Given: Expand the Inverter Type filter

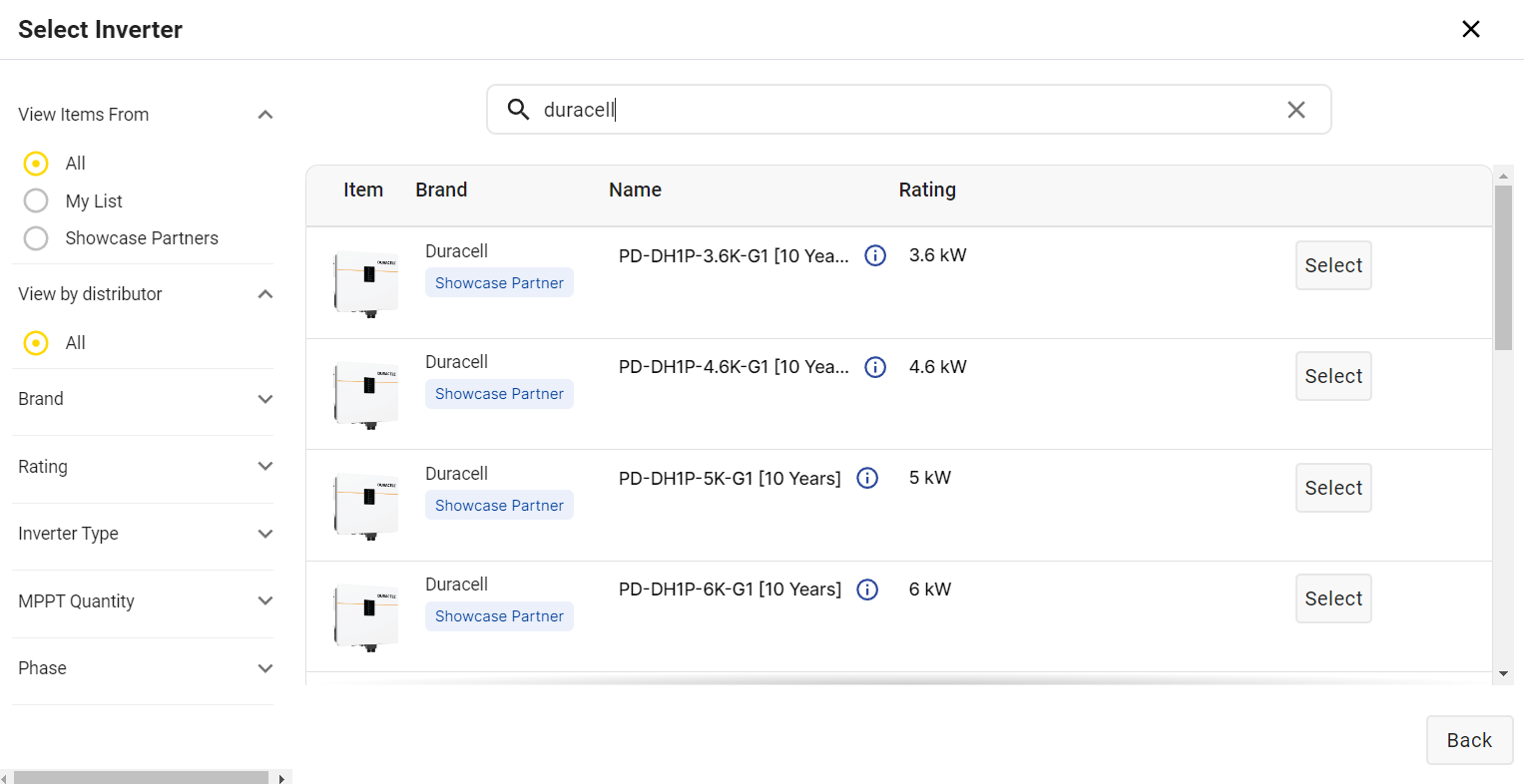Looking at the screenshot, I should coord(265,534).
